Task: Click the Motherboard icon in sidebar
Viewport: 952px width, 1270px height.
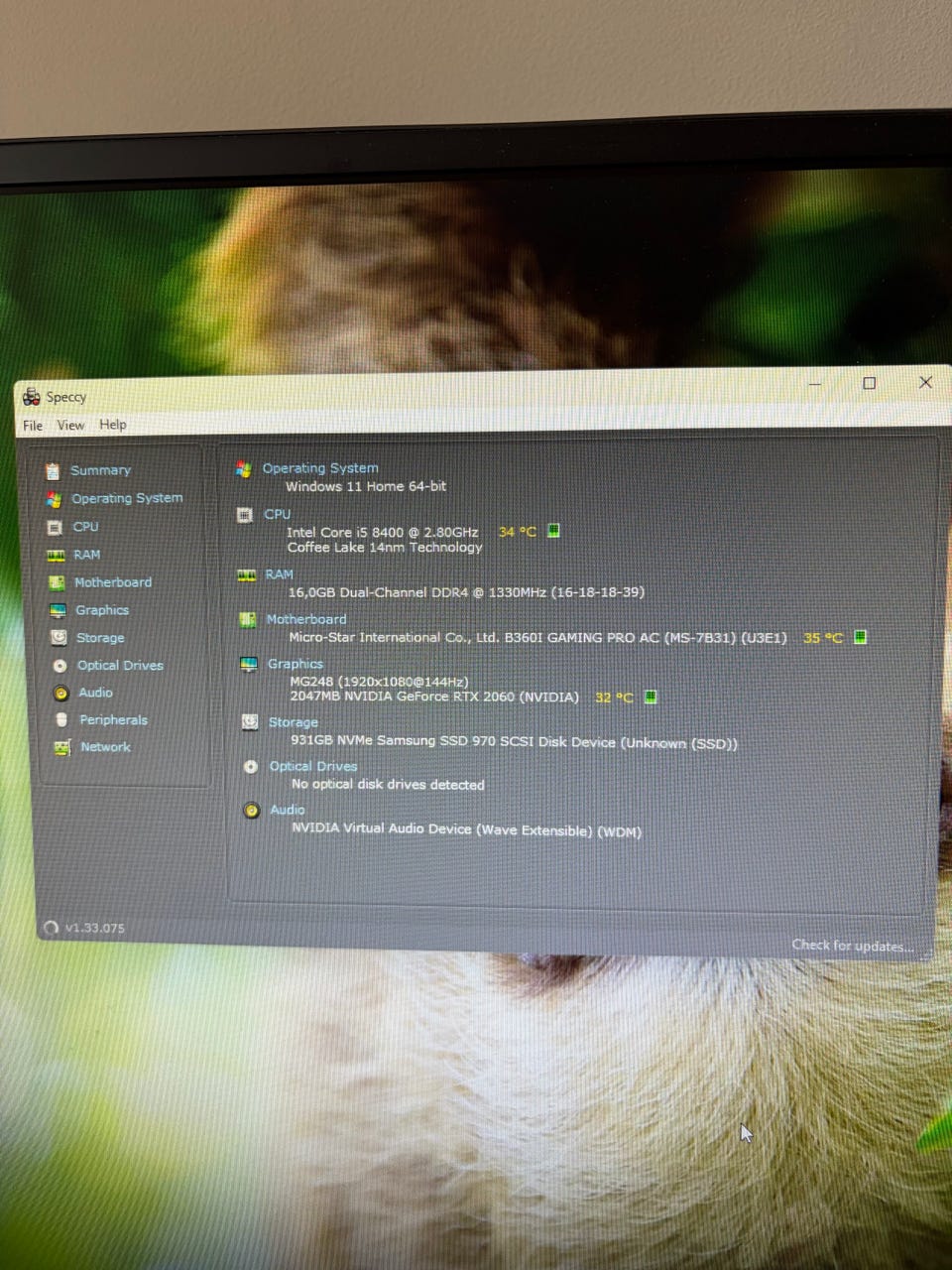Action: (x=57, y=583)
